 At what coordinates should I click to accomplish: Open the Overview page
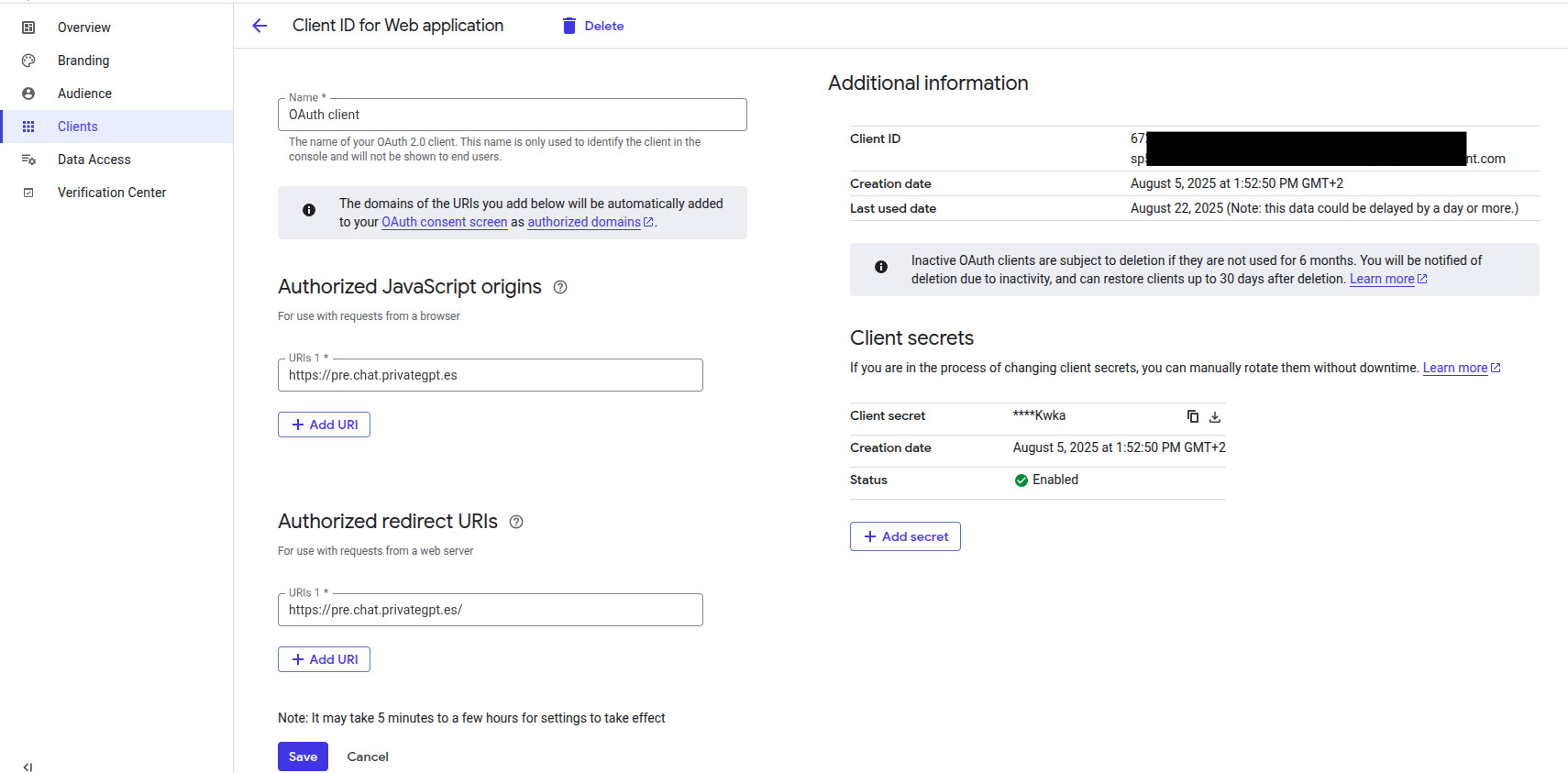click(x=83, y=28)
